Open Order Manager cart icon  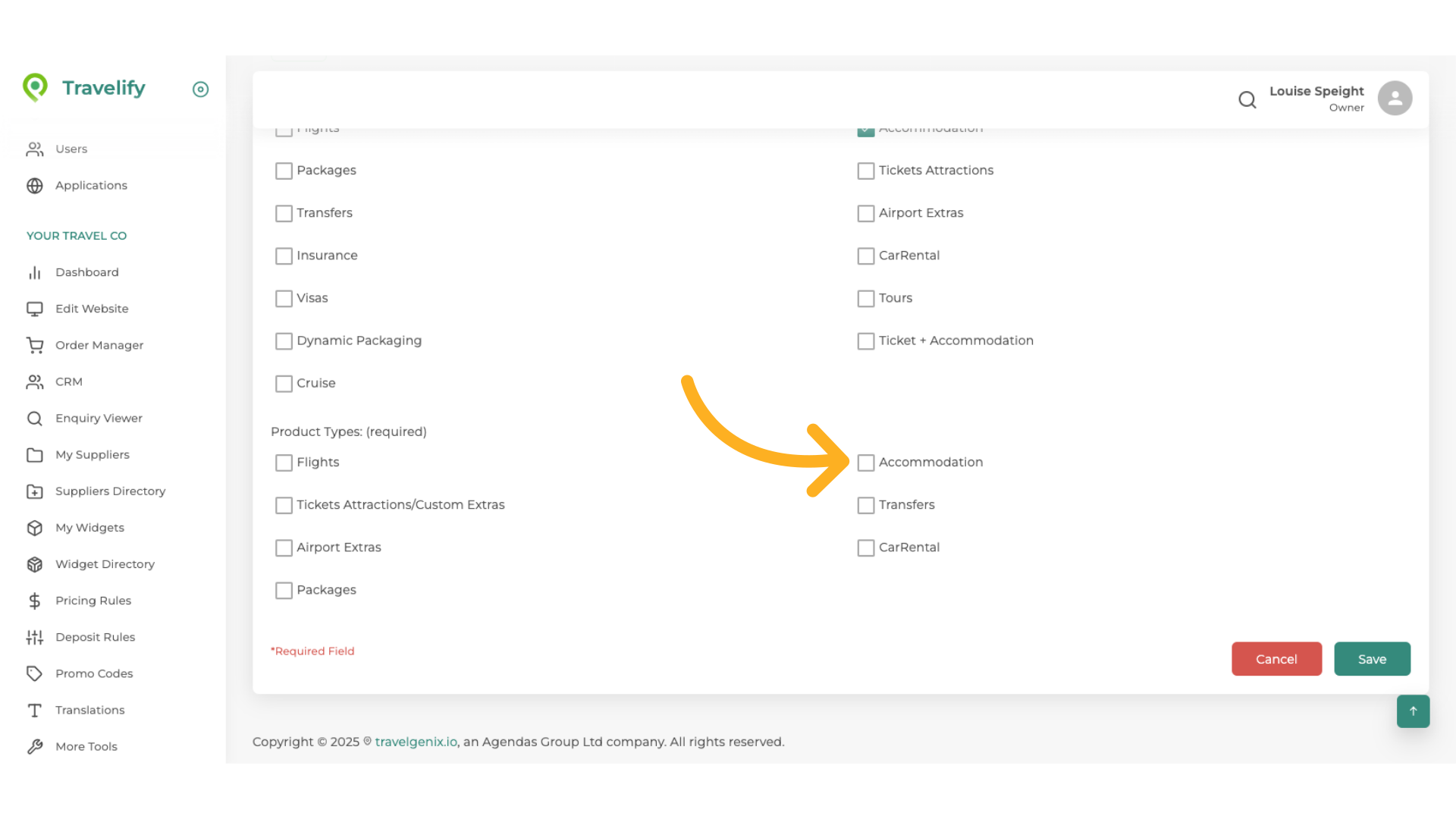tap(35, 345)
